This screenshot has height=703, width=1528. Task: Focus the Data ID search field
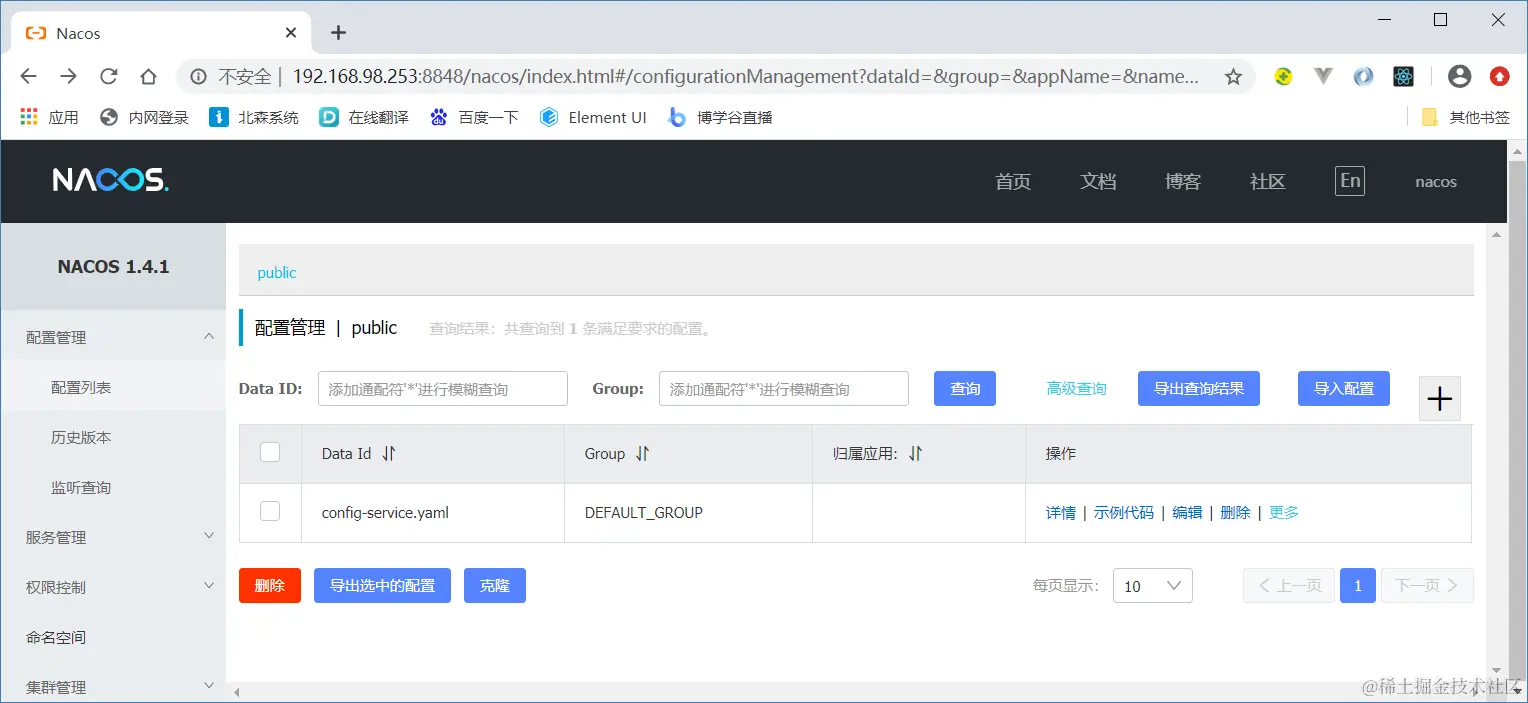click(443, 388)
